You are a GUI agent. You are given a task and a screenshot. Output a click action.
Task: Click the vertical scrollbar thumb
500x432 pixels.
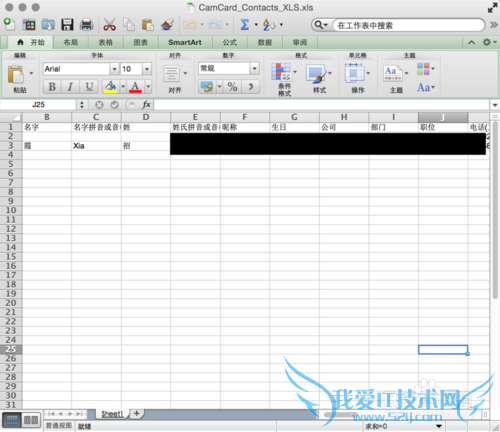[x=495, y=210]
